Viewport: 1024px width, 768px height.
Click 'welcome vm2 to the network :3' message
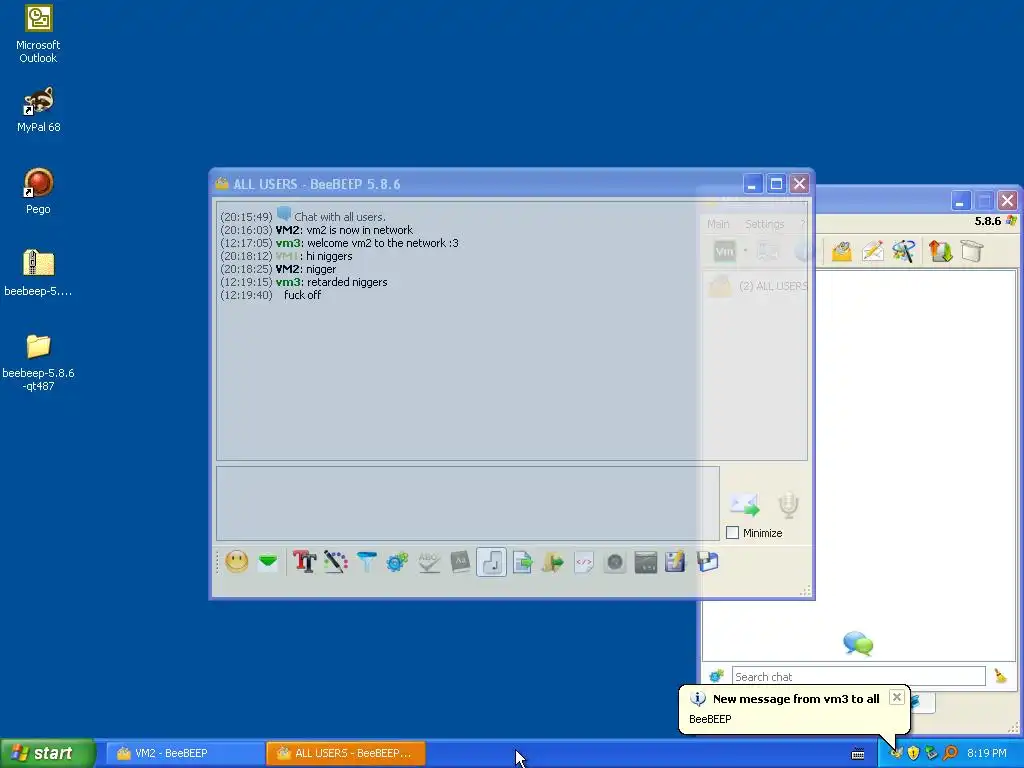383,243
